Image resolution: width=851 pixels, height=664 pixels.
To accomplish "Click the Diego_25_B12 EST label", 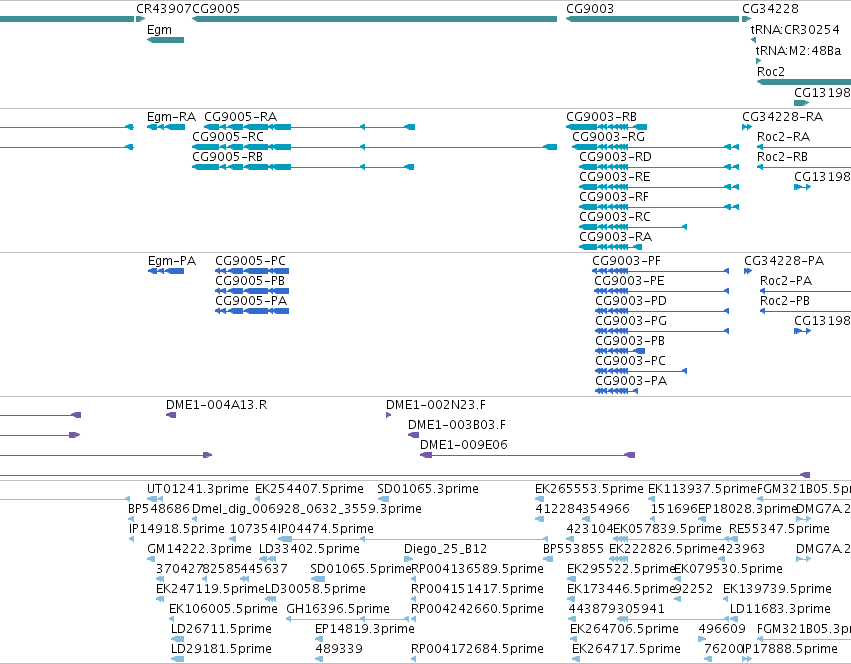I will (x=446, y=549).
